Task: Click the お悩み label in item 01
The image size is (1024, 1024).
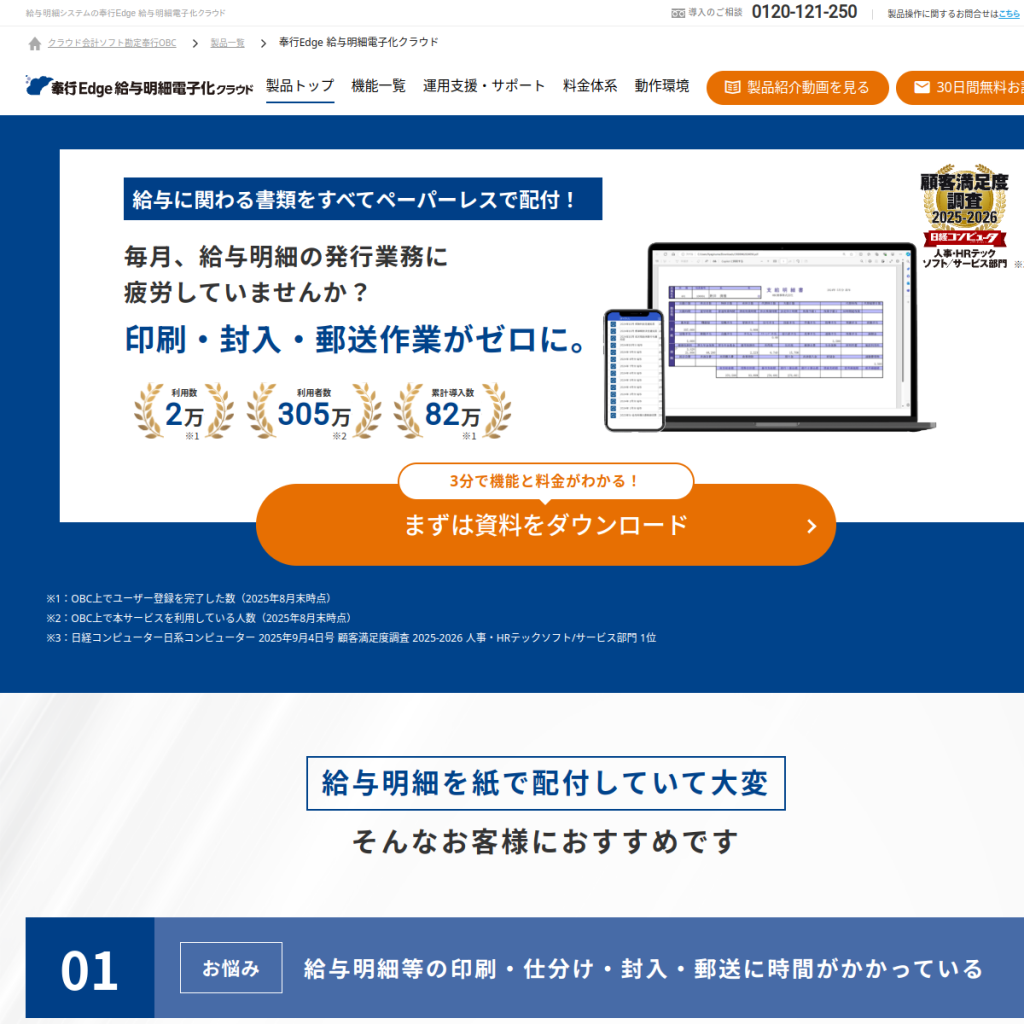Action: click(231, 968)
